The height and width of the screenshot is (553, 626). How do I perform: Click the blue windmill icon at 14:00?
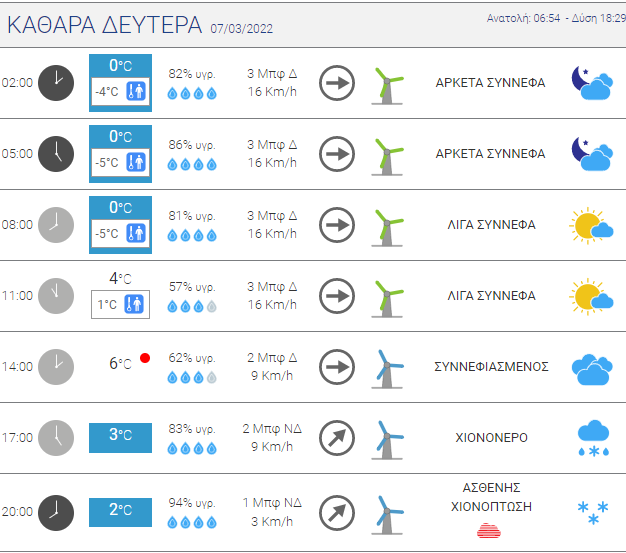point(387,368)
